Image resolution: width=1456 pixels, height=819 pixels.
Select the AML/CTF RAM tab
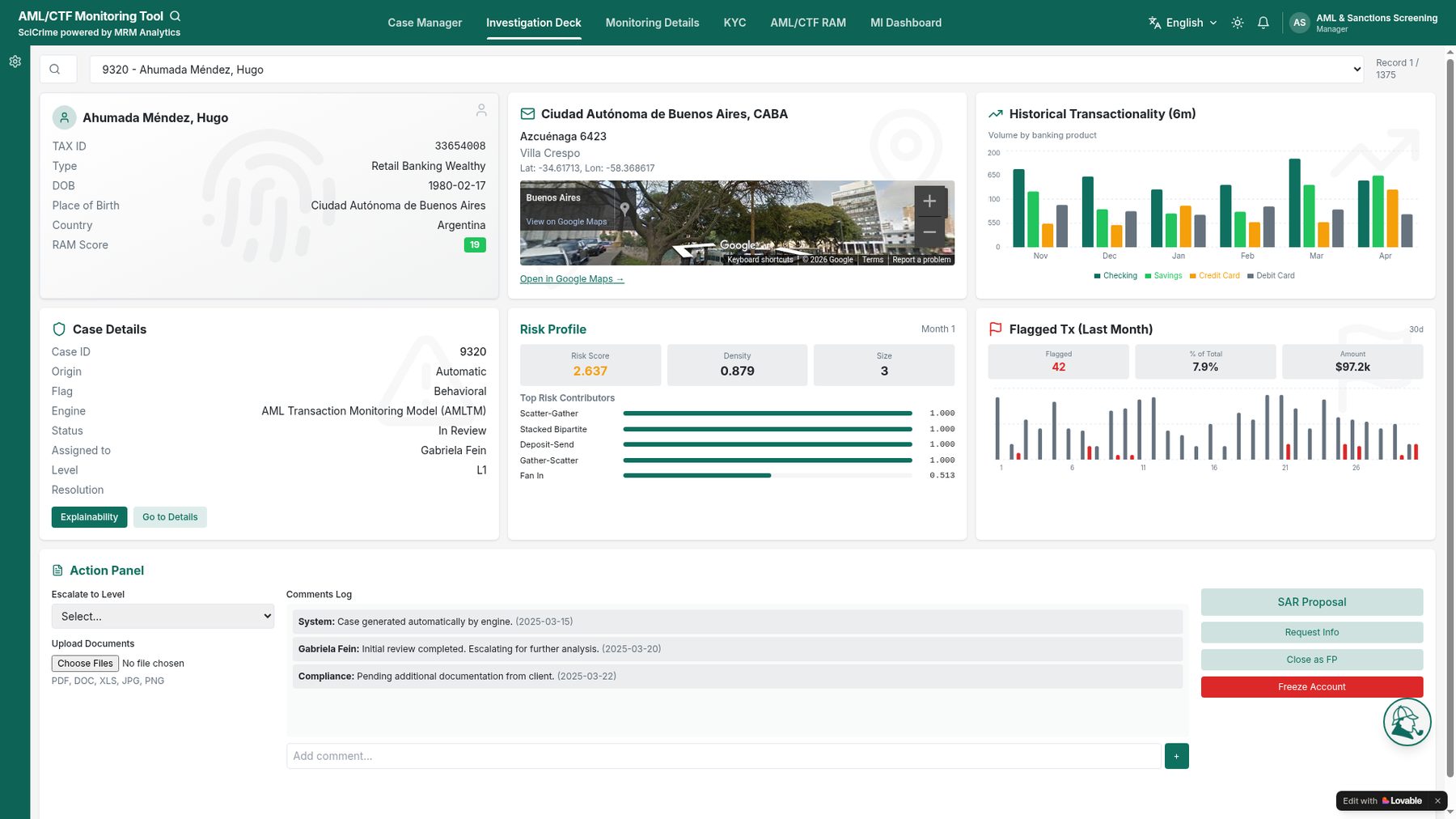[x=808, y=23]
